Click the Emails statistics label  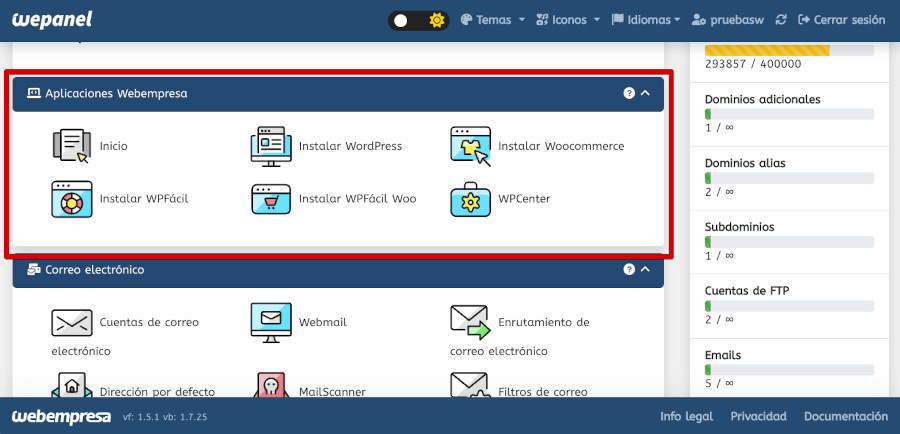pos(723,355)
